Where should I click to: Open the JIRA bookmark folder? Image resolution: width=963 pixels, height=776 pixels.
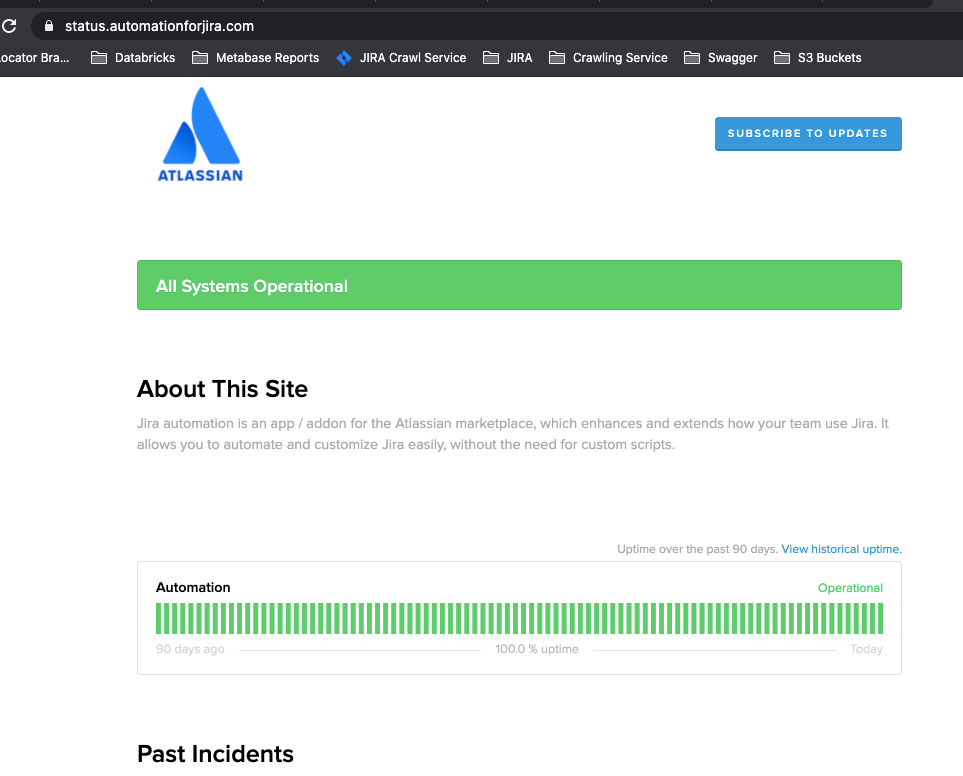tap(508, 58)
